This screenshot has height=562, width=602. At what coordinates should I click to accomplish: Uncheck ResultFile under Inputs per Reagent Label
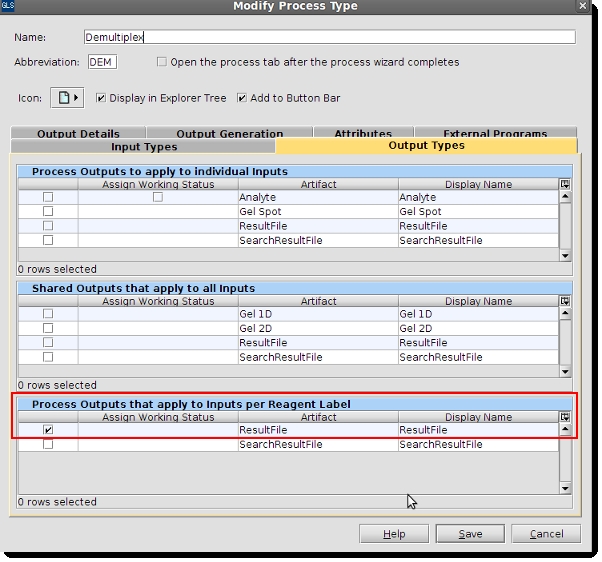[47, 430]
